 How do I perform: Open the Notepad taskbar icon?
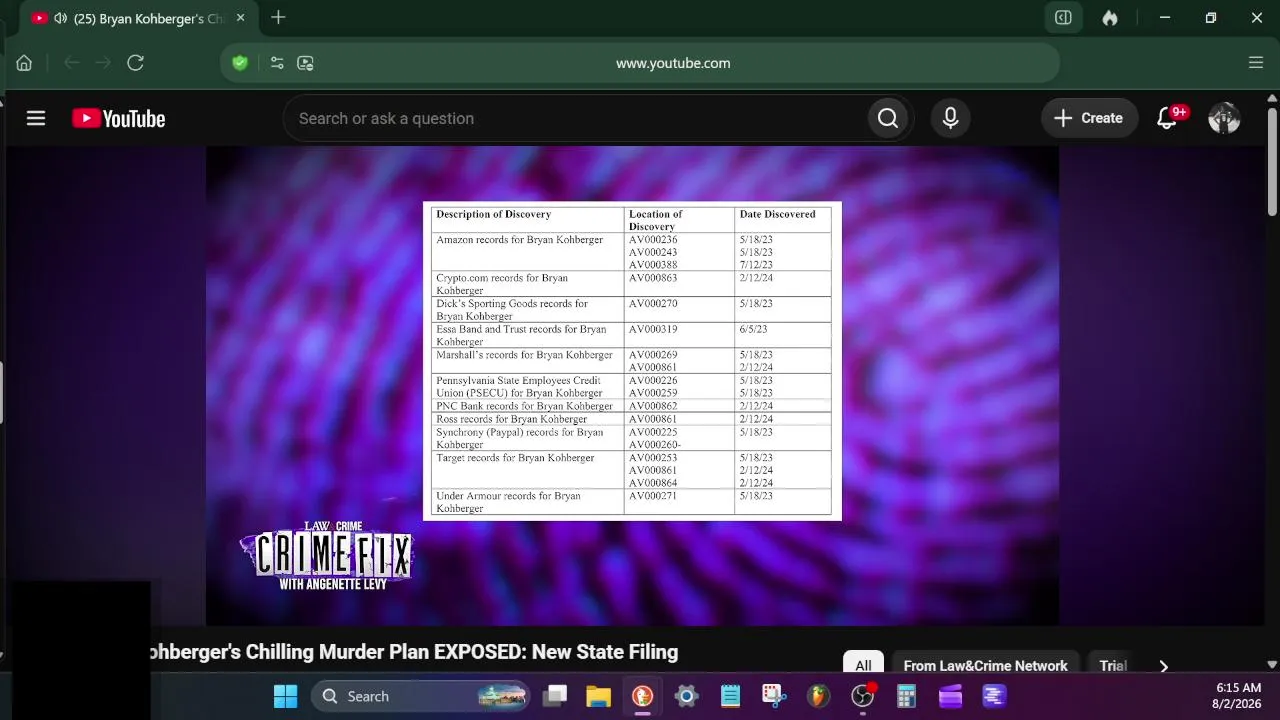click(730, 696)
